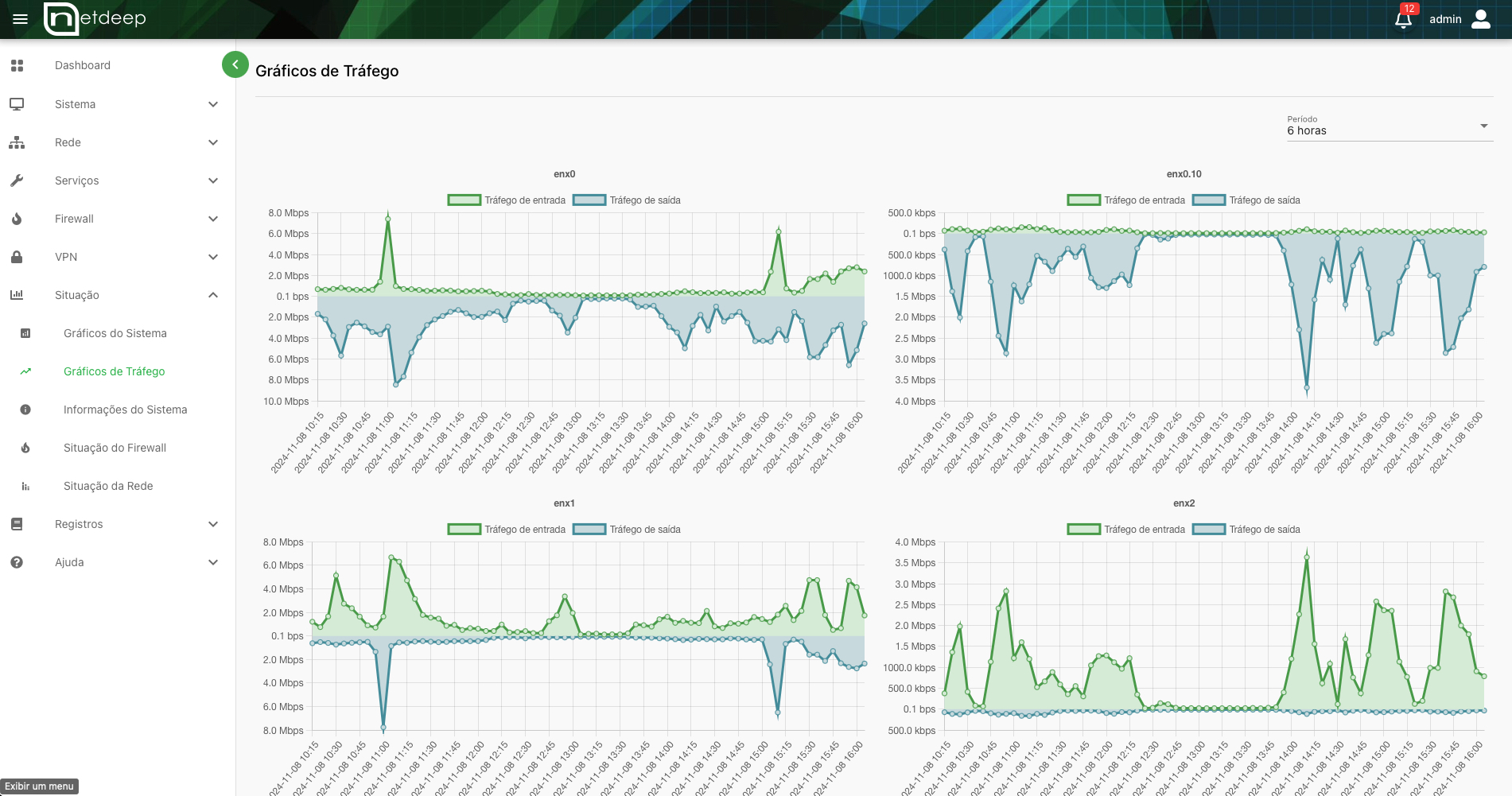The height and width of the screenshot is (796, 1512).
Task: Click the Registros menu label
Action: [79, 524]
